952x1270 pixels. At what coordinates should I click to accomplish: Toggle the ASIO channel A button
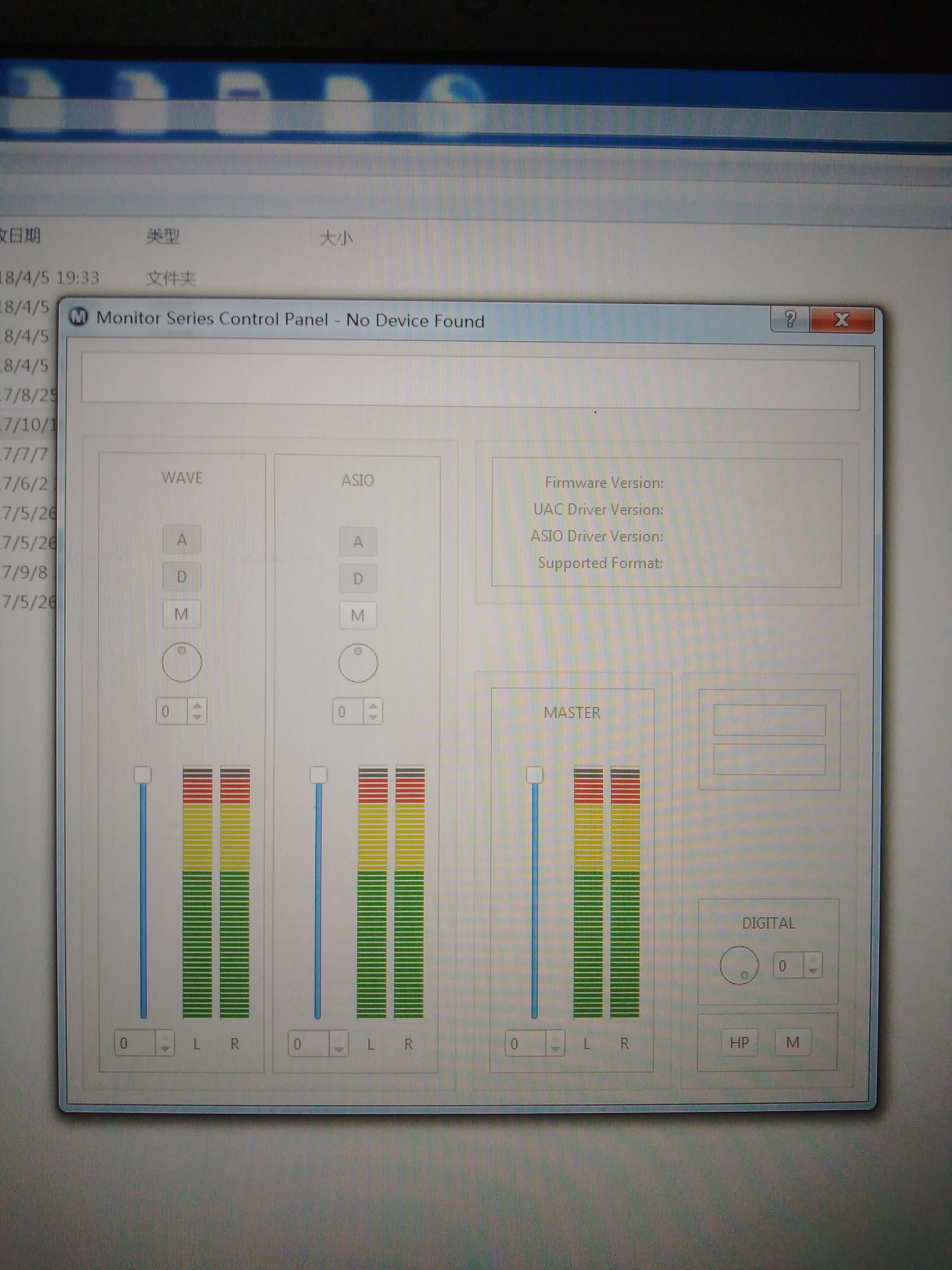(358, 541)
